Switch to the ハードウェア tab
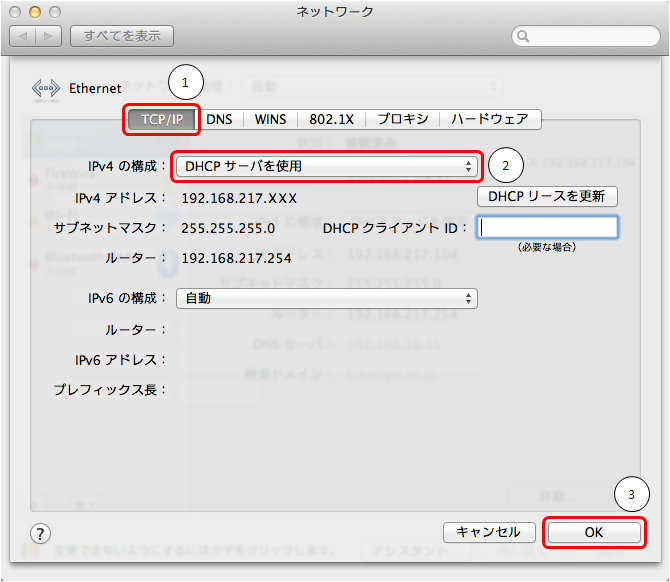670x582 pixels. 490,119
